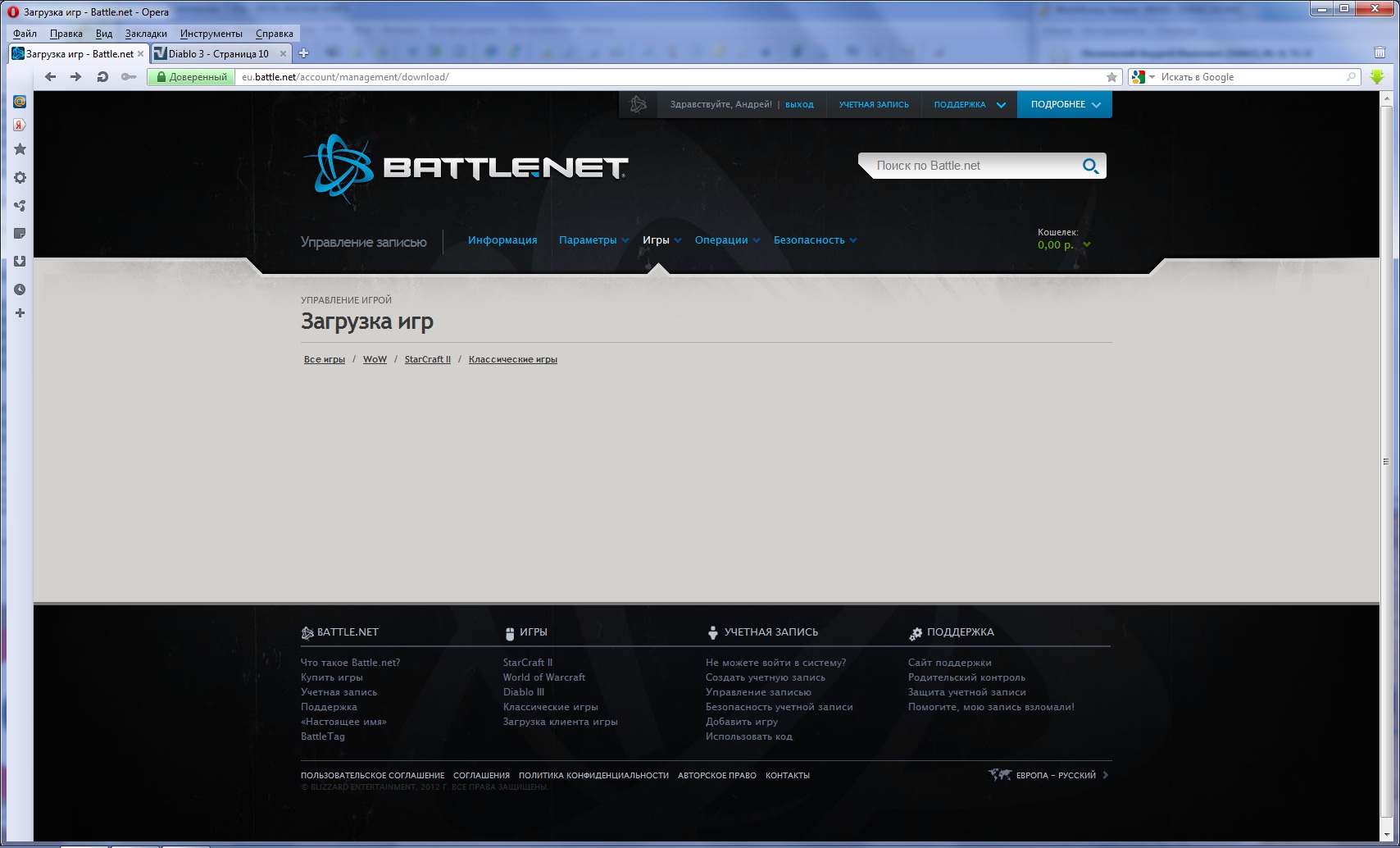1400x848 pixels.
Task: Open footer link Помогите, мою запись взломали!
Action: coord(991,707)
